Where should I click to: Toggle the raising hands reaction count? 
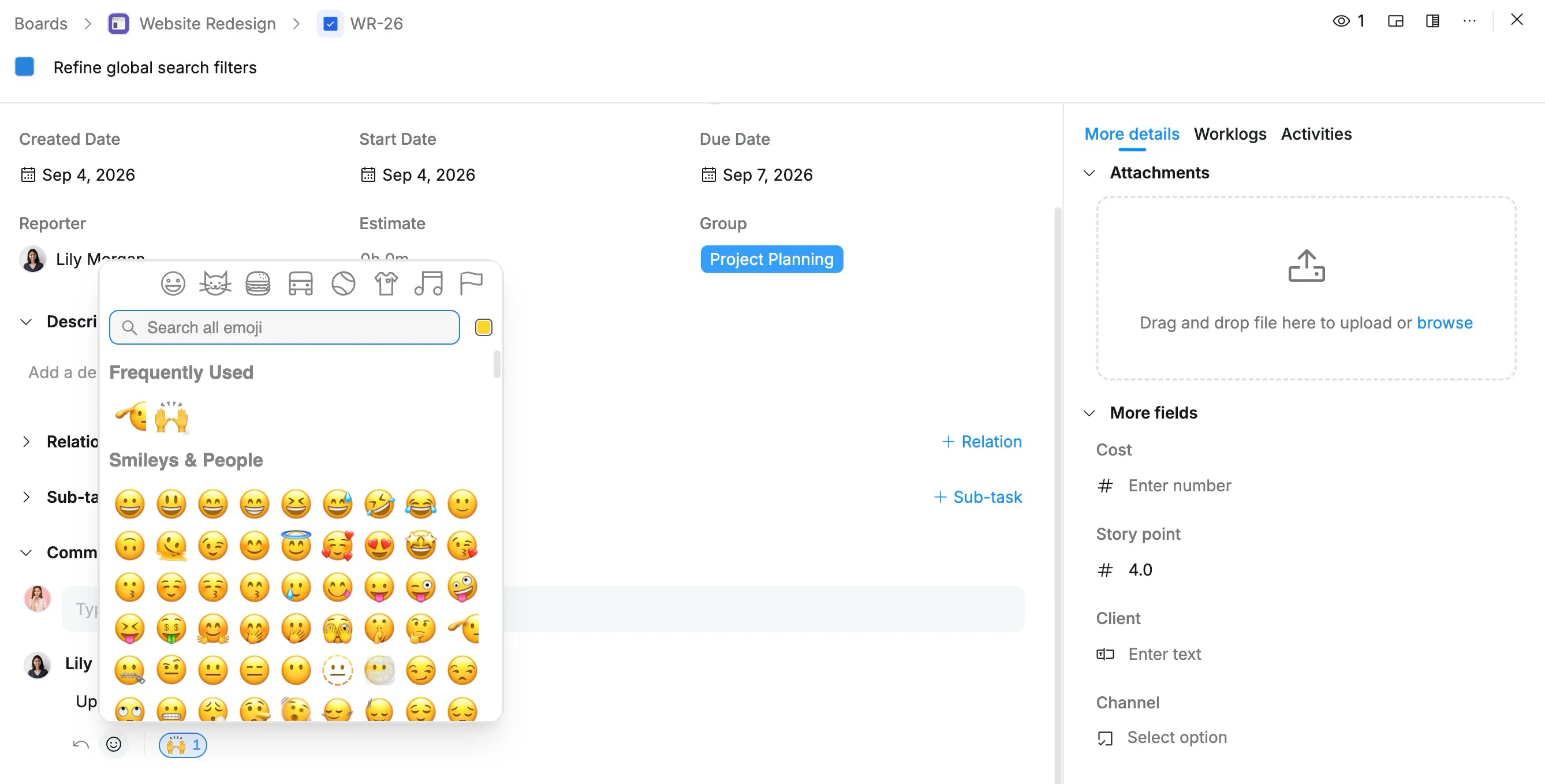point(183,745)
